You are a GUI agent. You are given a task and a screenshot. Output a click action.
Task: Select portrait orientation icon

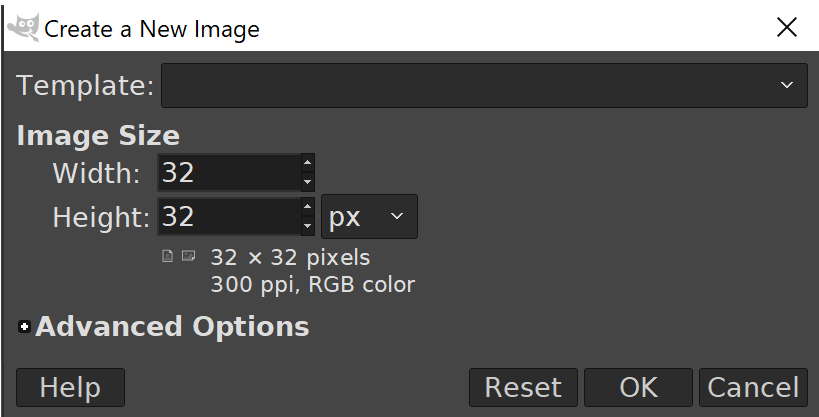click(168, 257)
